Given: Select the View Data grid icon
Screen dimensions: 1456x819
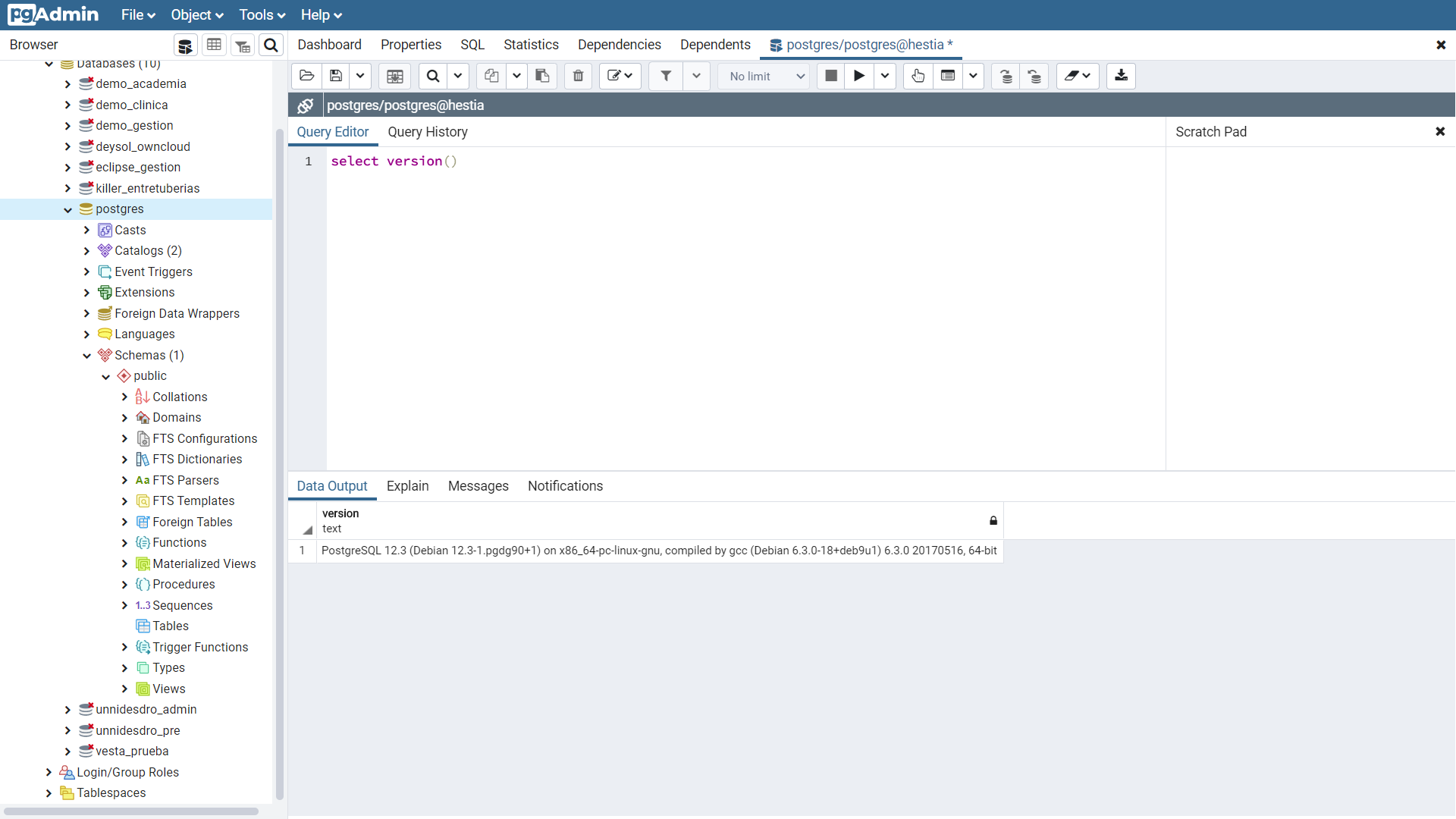Looking at the screenshot, I should point(214,45).
